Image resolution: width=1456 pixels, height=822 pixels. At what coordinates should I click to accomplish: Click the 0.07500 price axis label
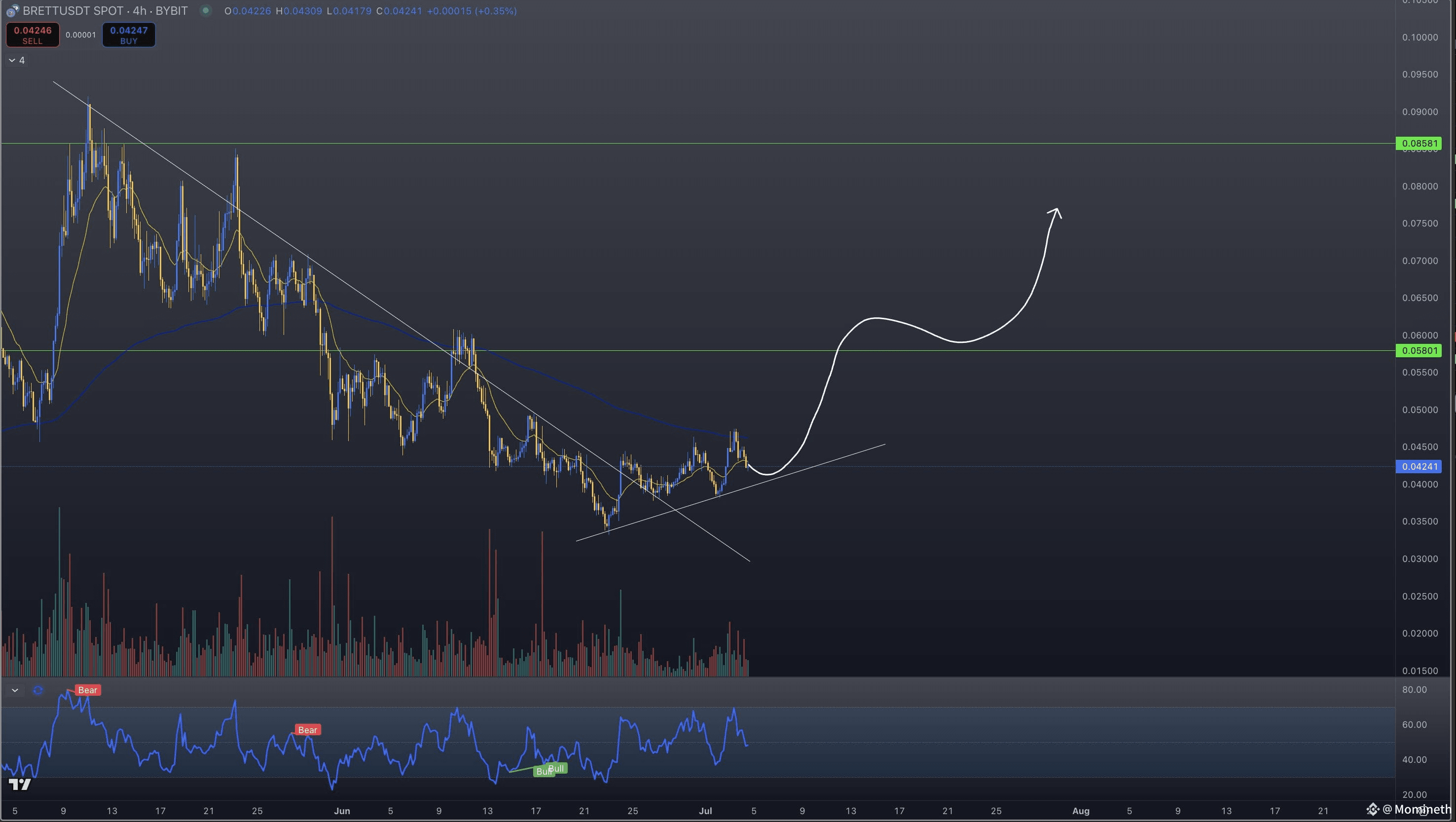[1420, 224]
